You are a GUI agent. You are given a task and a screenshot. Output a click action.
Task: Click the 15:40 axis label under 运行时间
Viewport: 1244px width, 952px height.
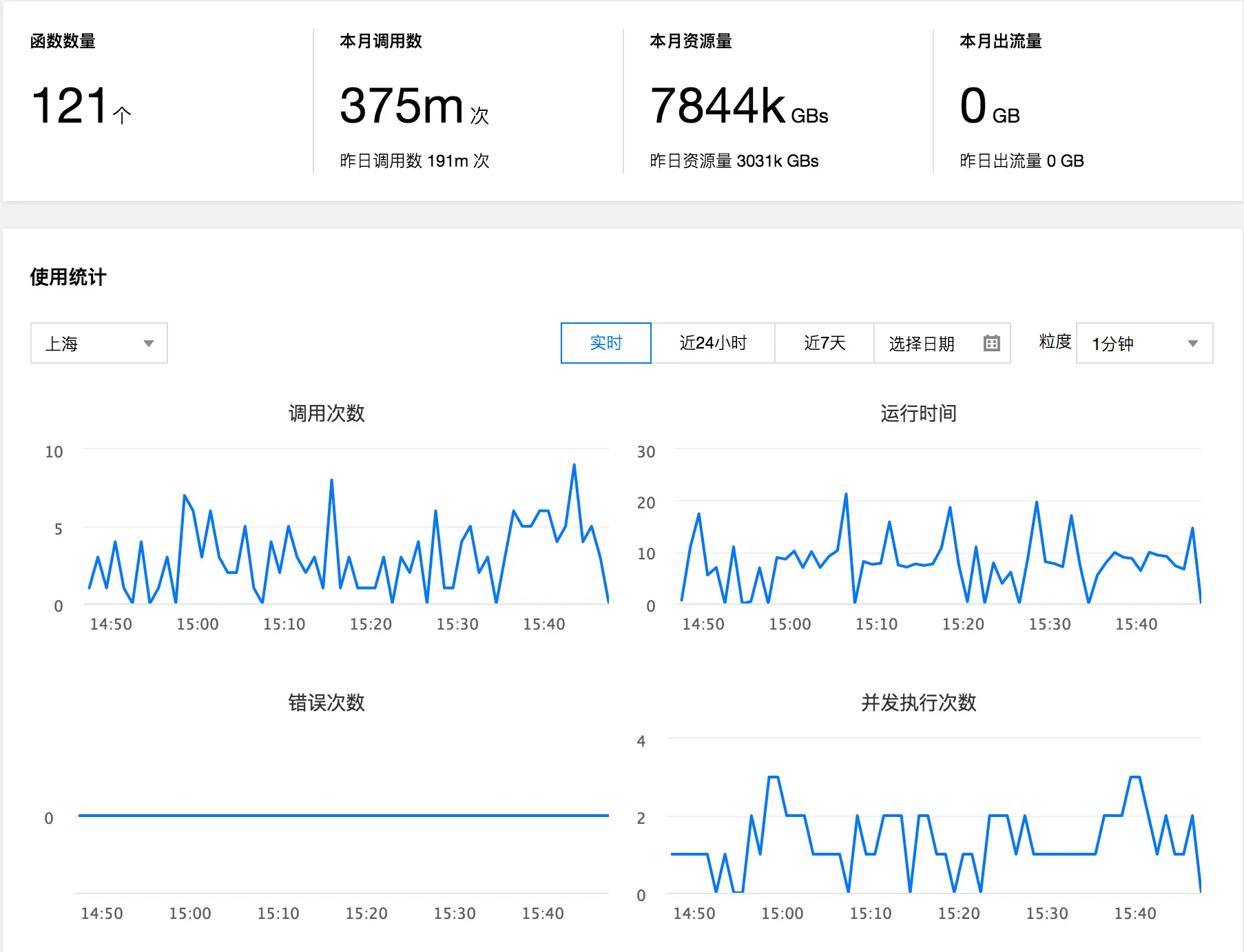point(1137,624)
